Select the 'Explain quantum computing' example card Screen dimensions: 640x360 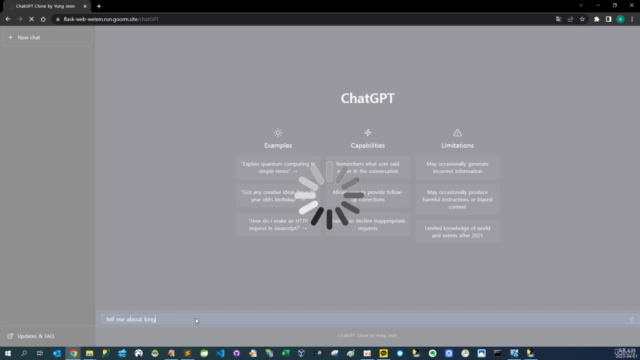pyautogui.click(x=278, y=167)
